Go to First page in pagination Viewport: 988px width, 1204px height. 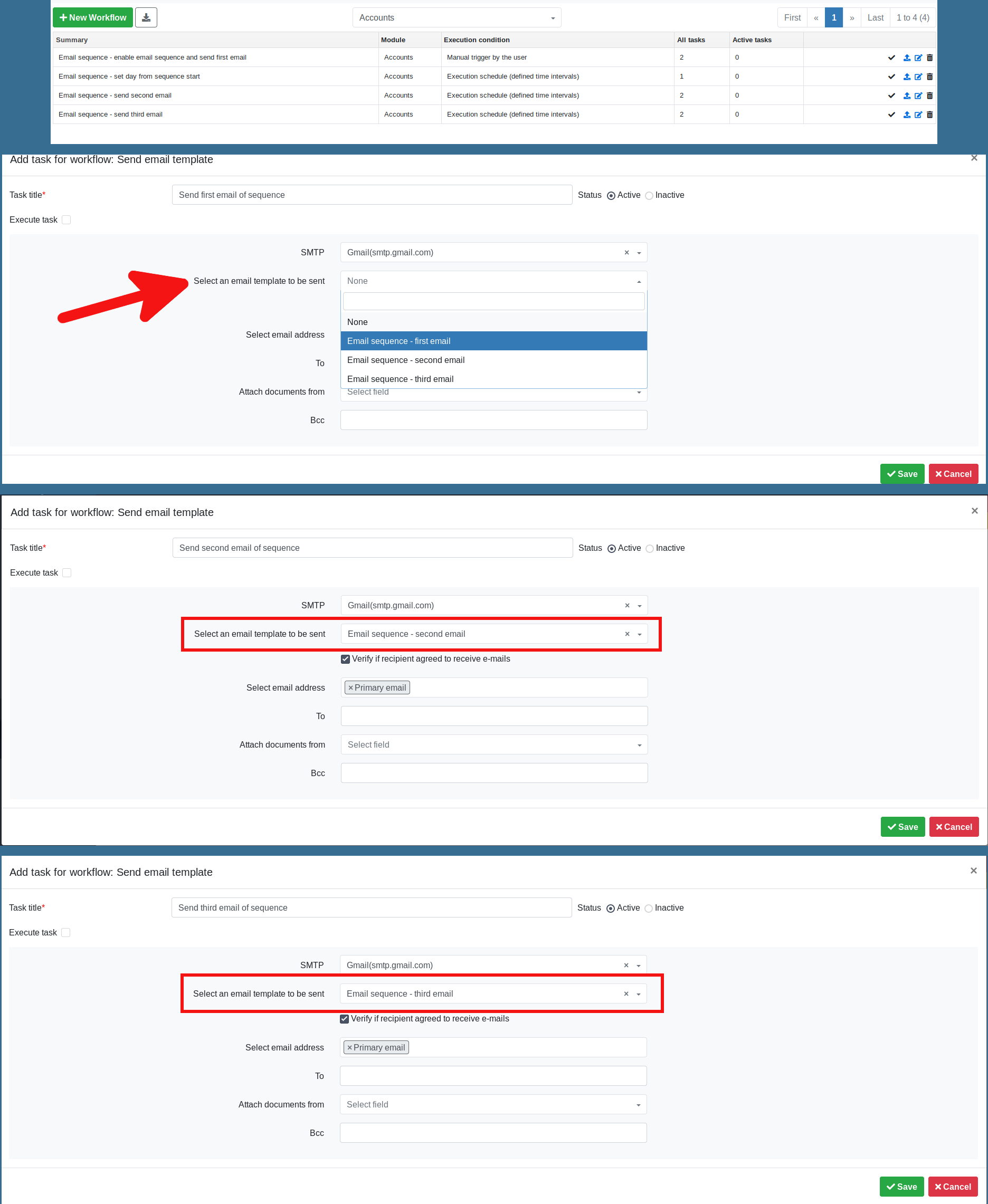point(792,17)
